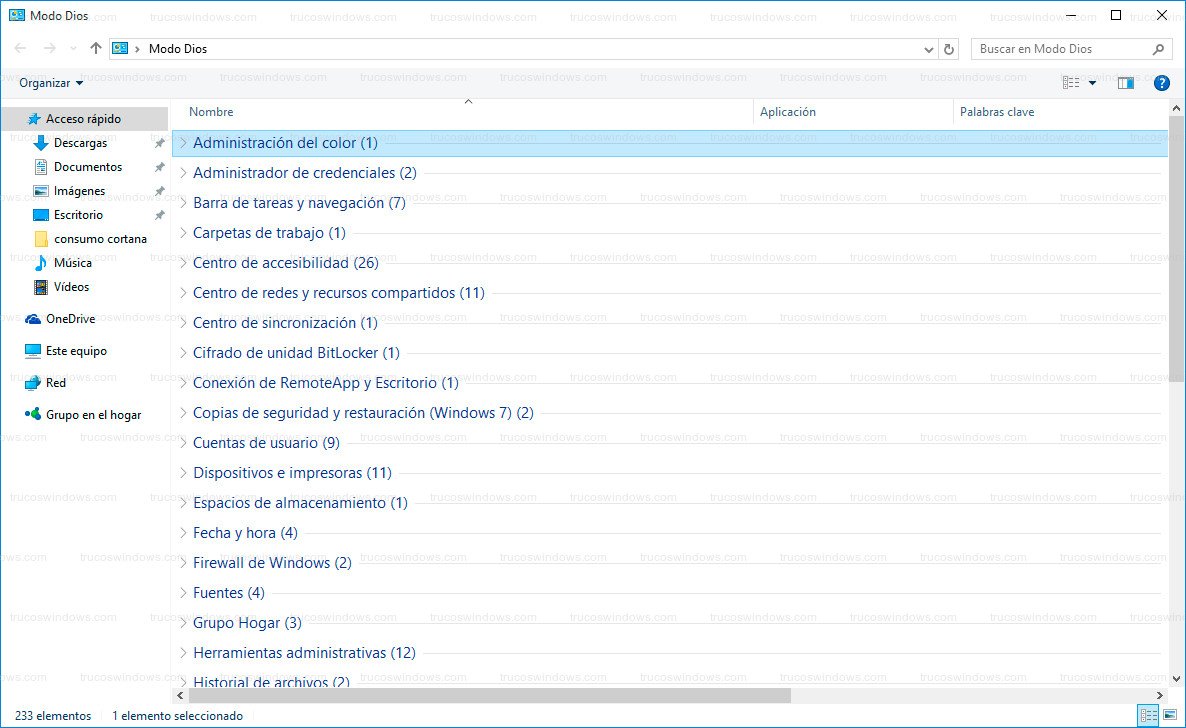Viewport: 1186px width, 728px height.
Task: Switch to details view in status bar
Action: [1146, 715]
